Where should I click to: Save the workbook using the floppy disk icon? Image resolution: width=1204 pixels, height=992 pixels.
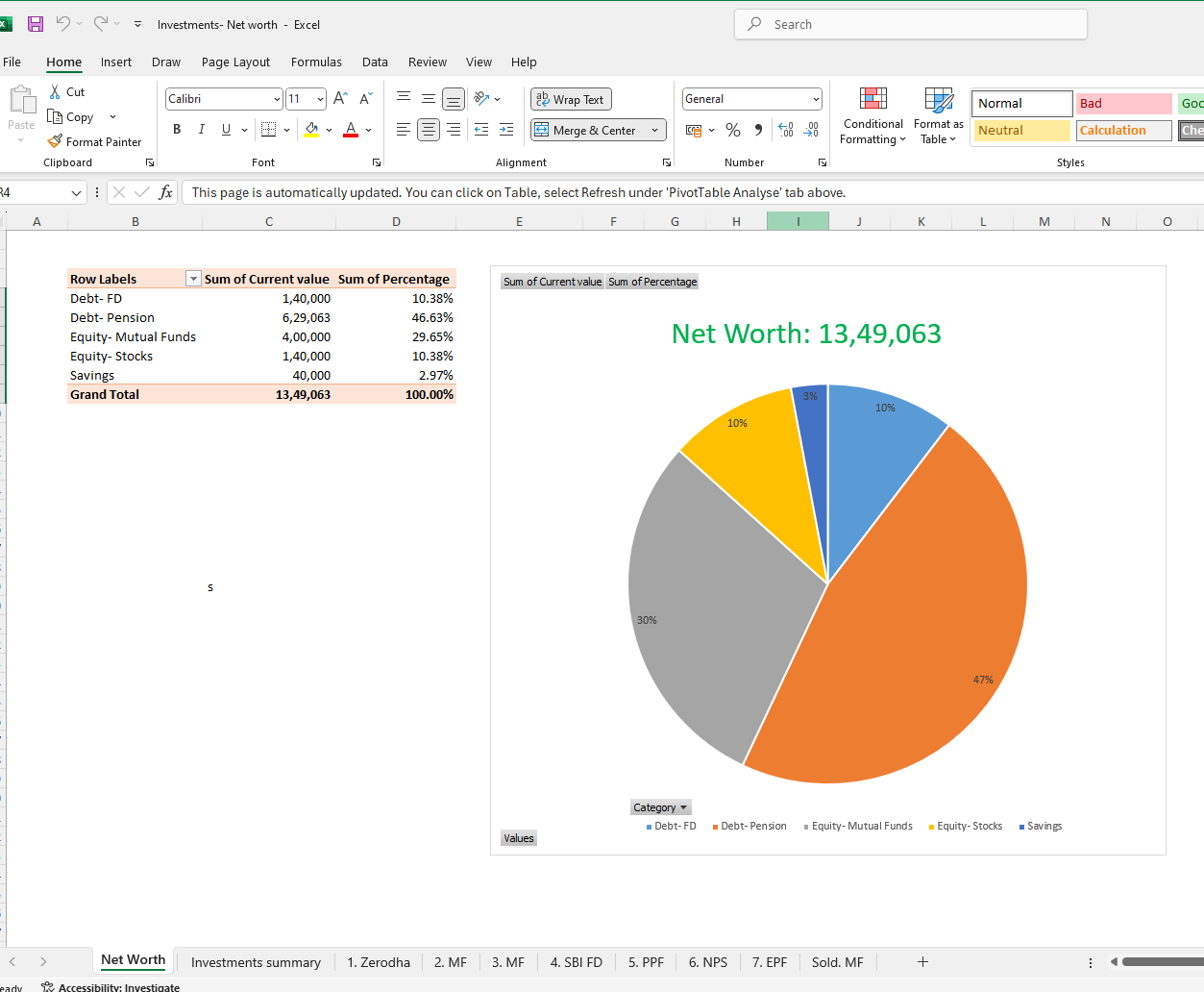36,24
